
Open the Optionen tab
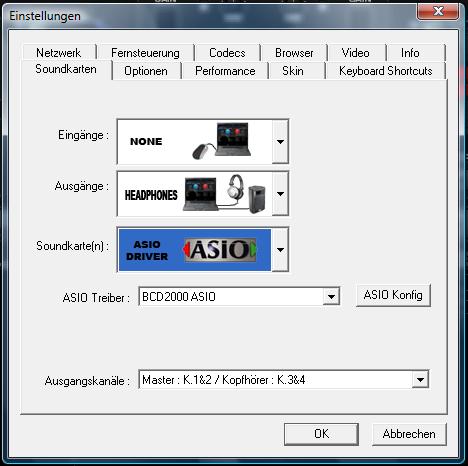pyautogui.click(x=146, y=71)
